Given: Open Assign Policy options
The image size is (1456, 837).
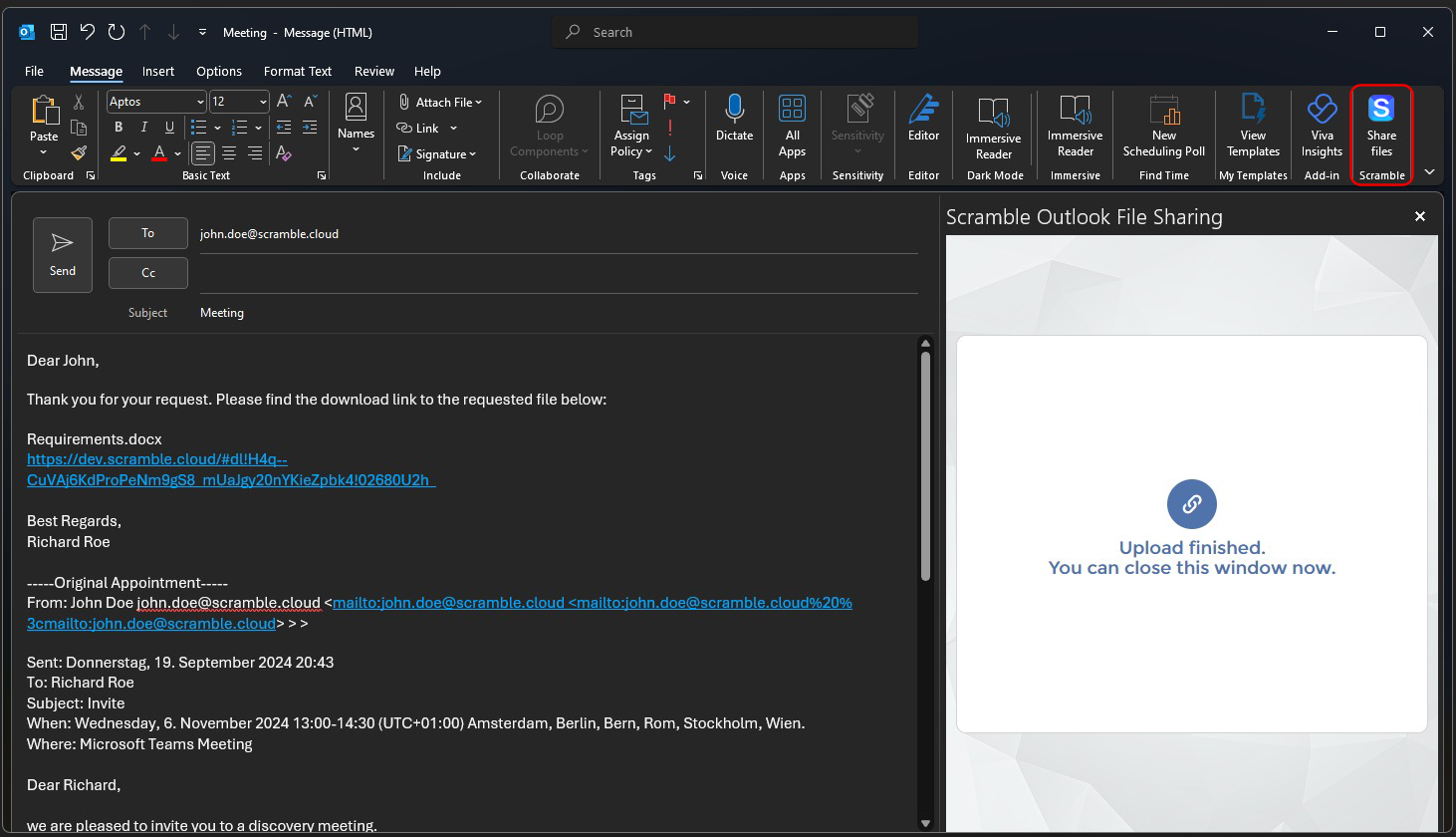Looking at the screenshot, I should pos(631,126).
